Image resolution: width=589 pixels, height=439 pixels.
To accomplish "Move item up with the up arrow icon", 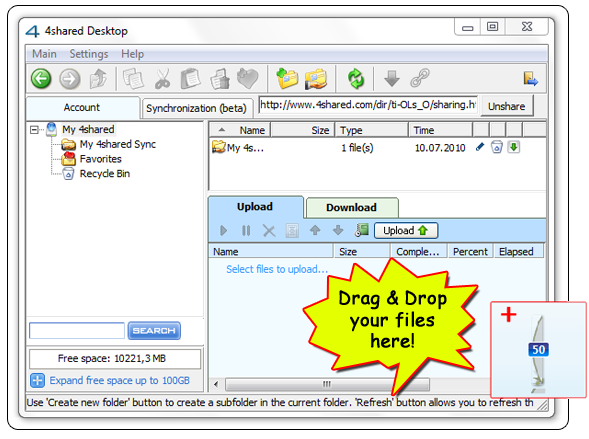I will [x=315, y=230].
